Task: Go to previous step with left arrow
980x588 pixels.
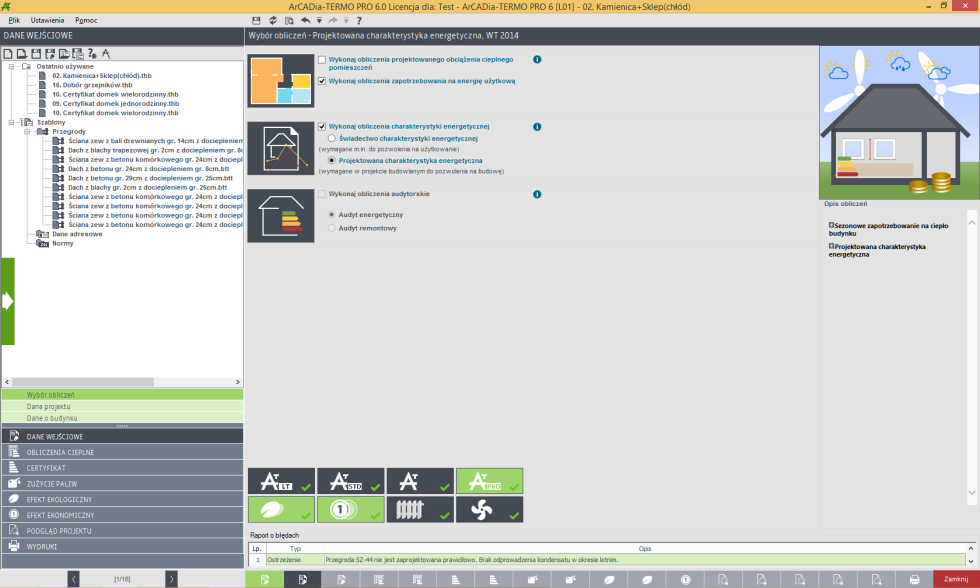Action: [x=74, y=579]
